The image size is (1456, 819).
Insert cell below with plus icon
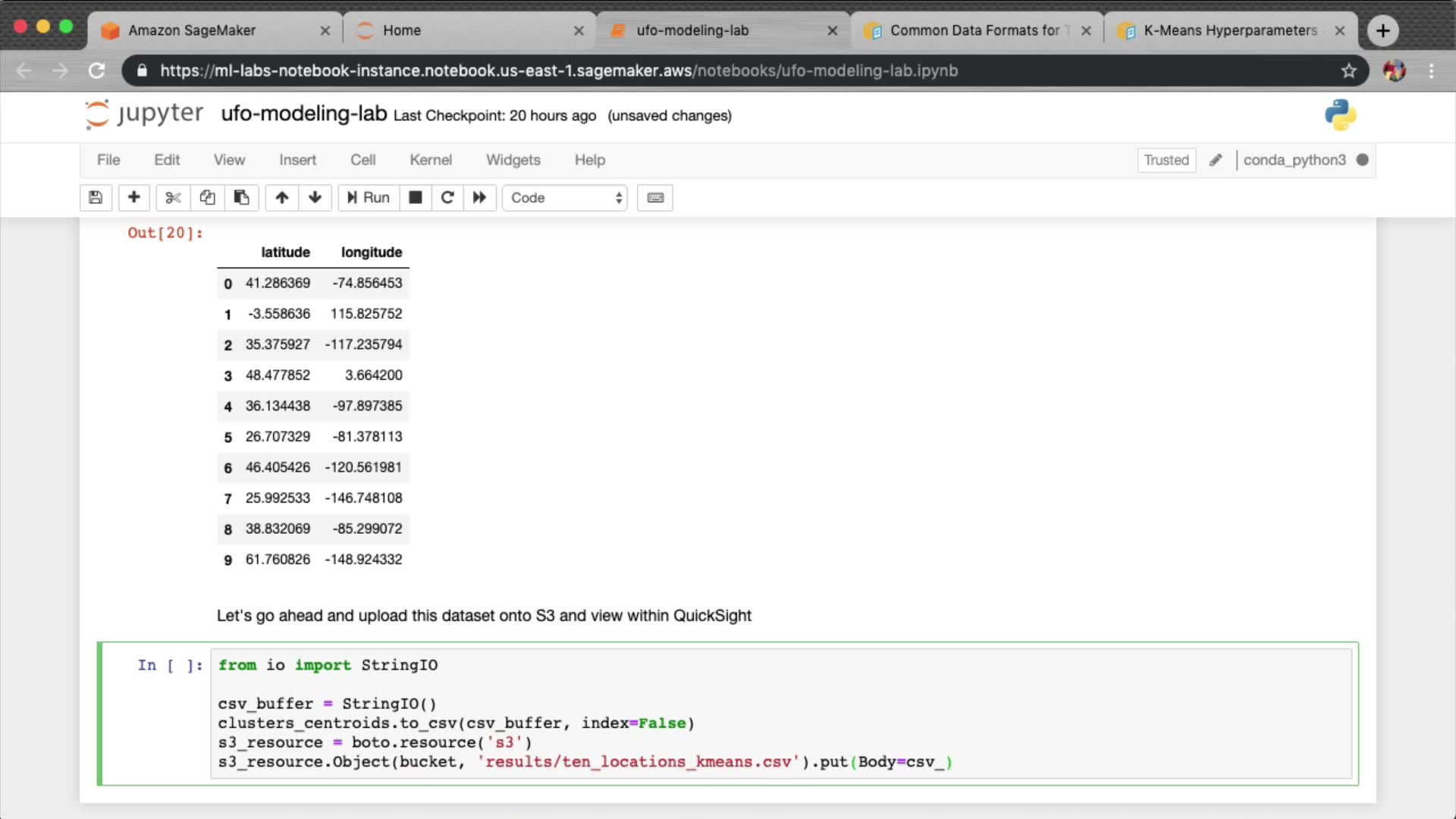[133, 198]
